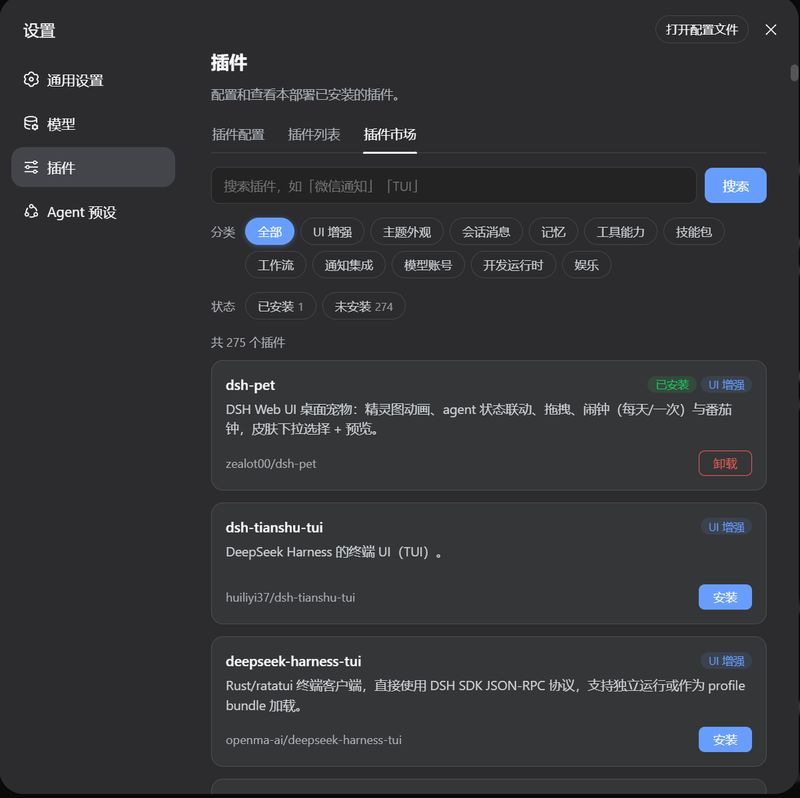Show 未安装 274 plugins only

pos(363,306)
